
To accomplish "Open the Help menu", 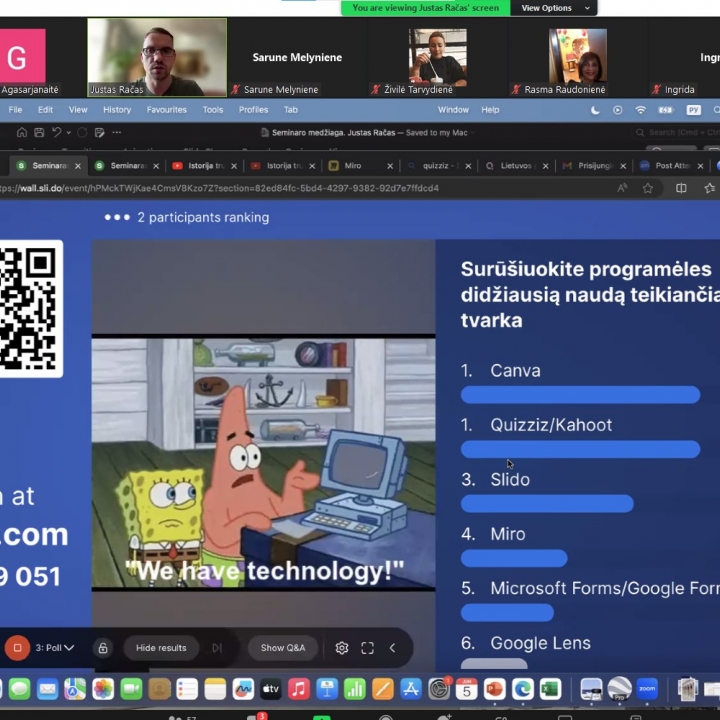I will point(490,110).
